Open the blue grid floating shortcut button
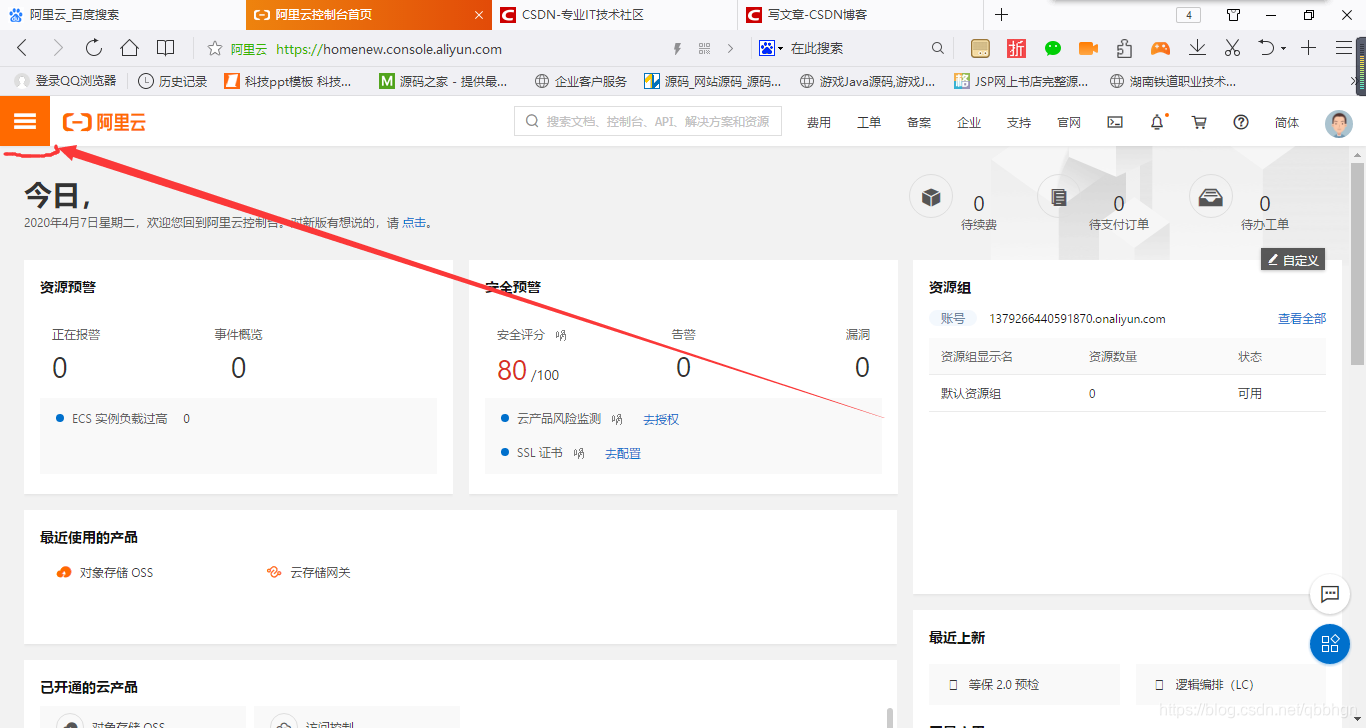The image size is (1366, 728). [x=1330, y=643]
